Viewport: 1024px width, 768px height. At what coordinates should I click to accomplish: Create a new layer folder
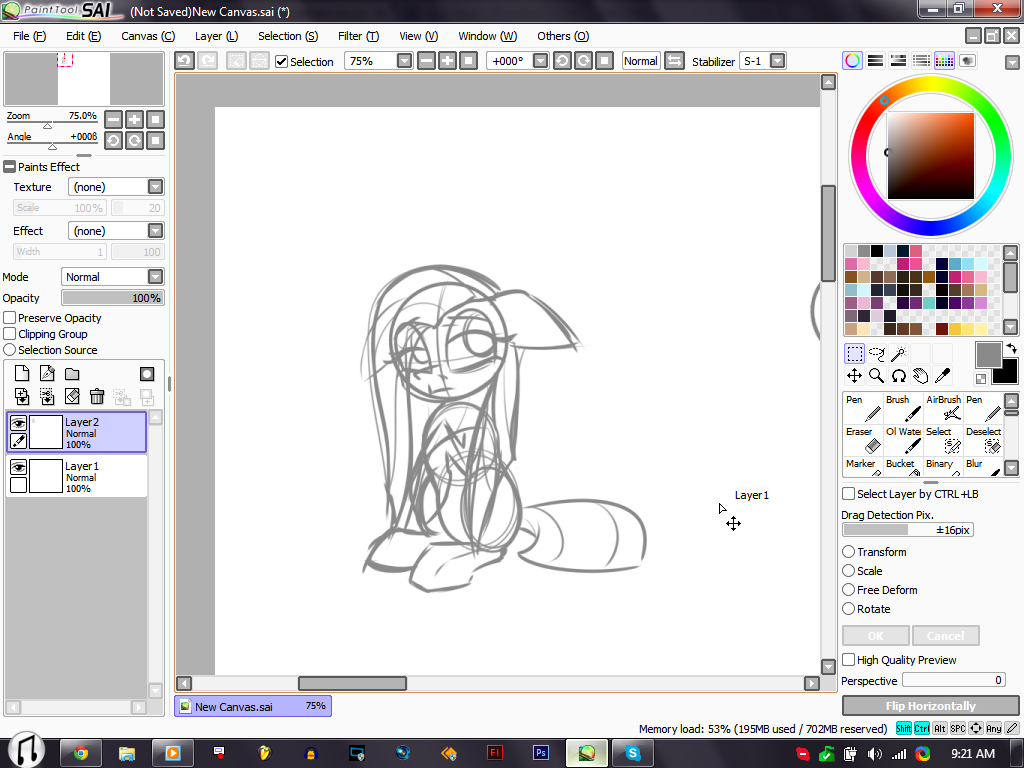[72, 374]
